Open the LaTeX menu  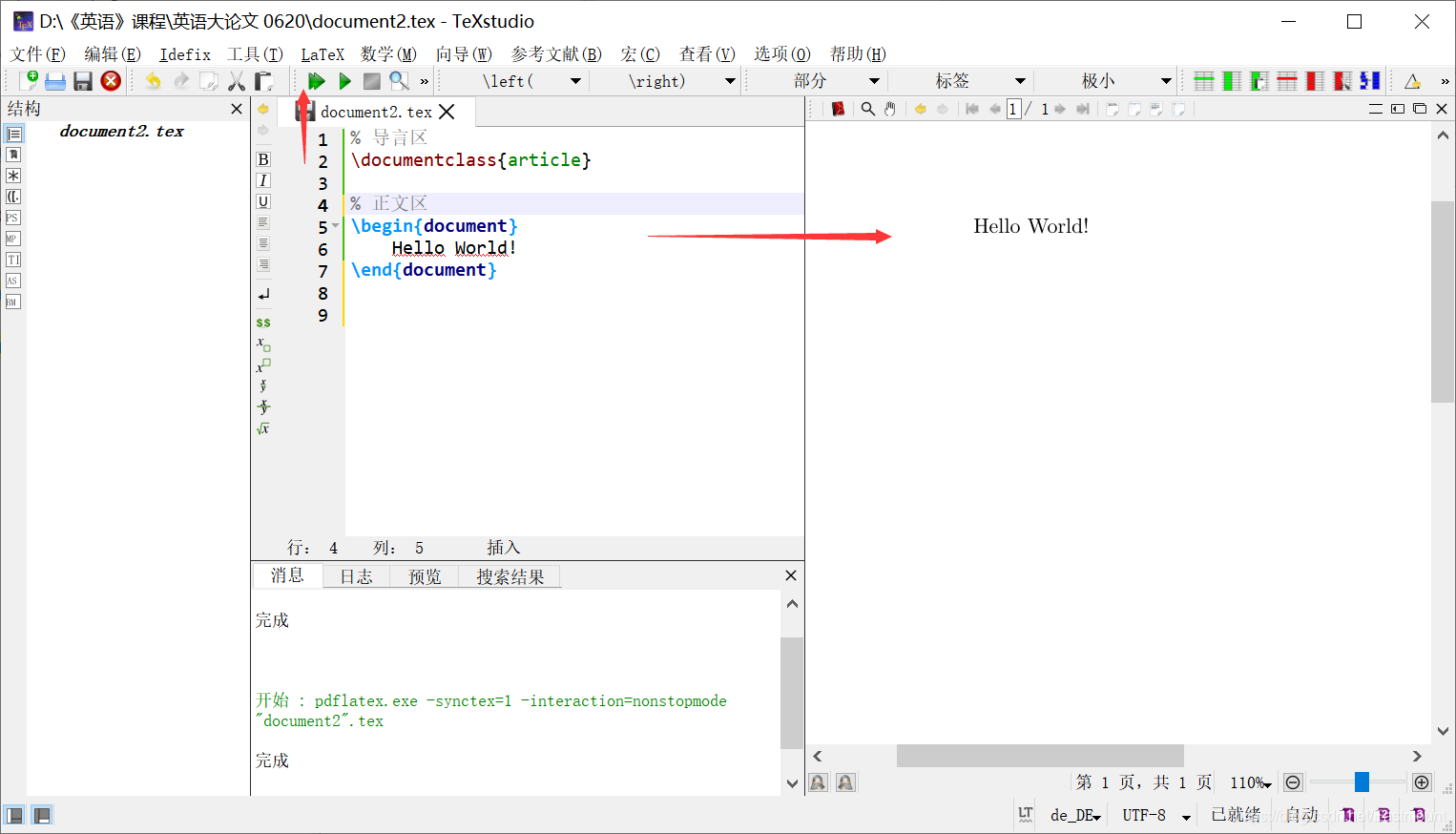pyautogui.click(x=322, y=54)
